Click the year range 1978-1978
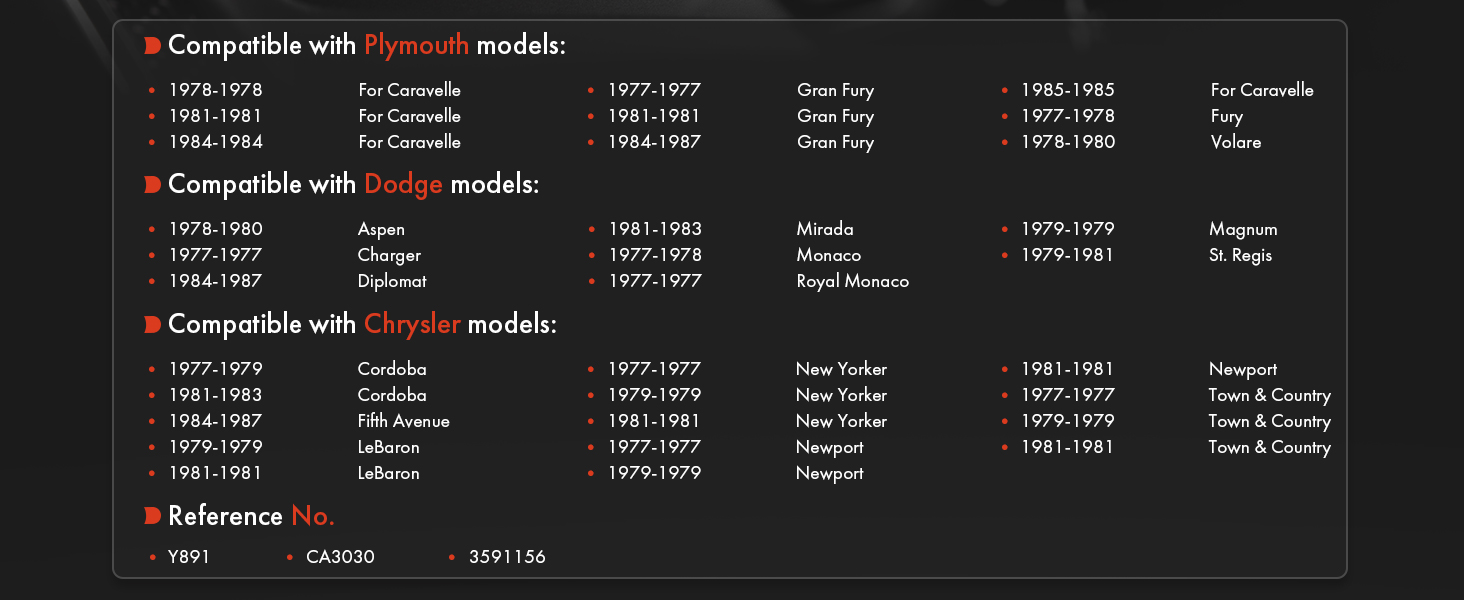Viewport: 1464px width, 600px height. click(215, 90)
